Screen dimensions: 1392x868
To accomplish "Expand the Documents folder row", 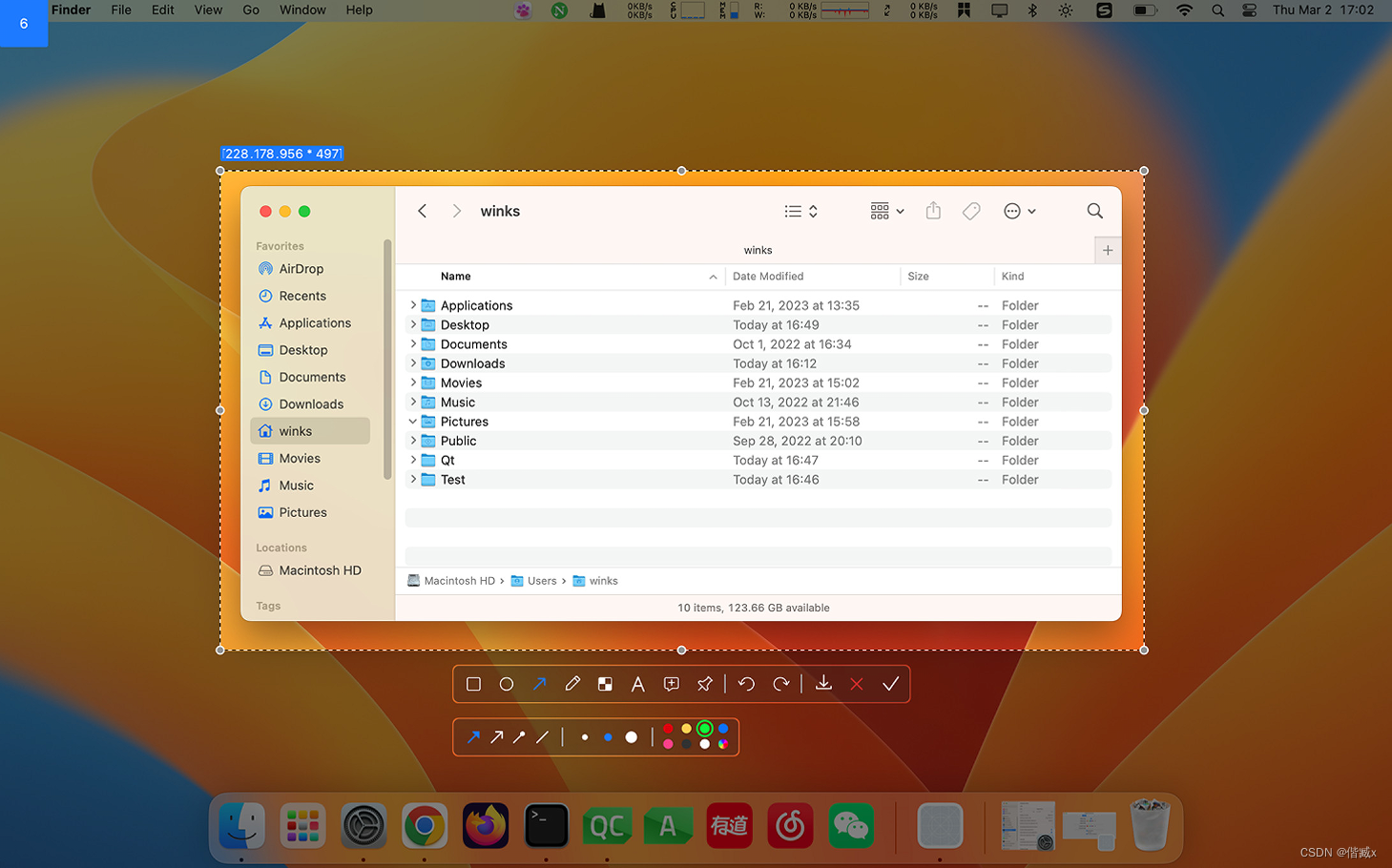I will [x=413, y=344].
